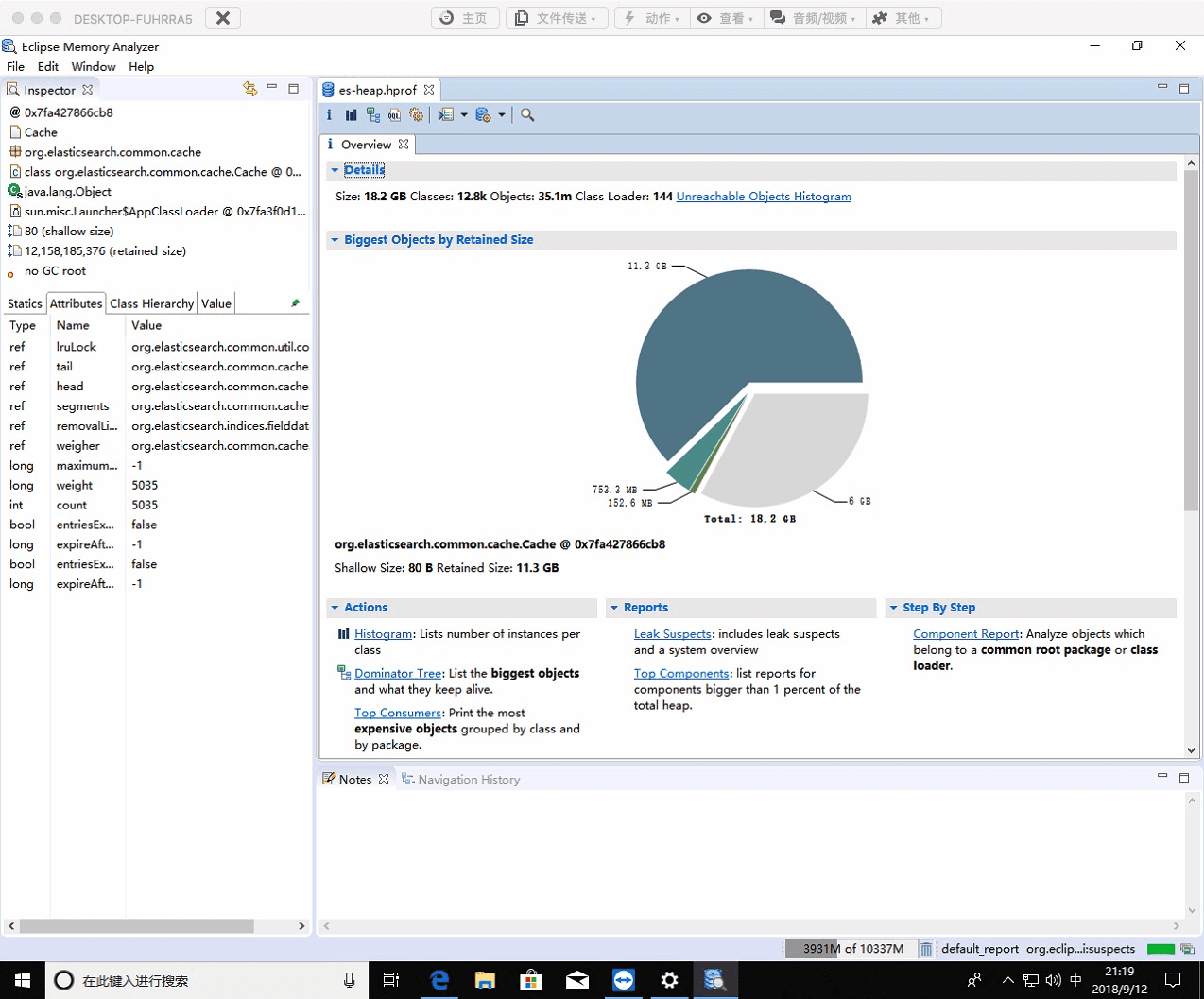
Task: Open File Explorer from taskbar
Action: 485,980
